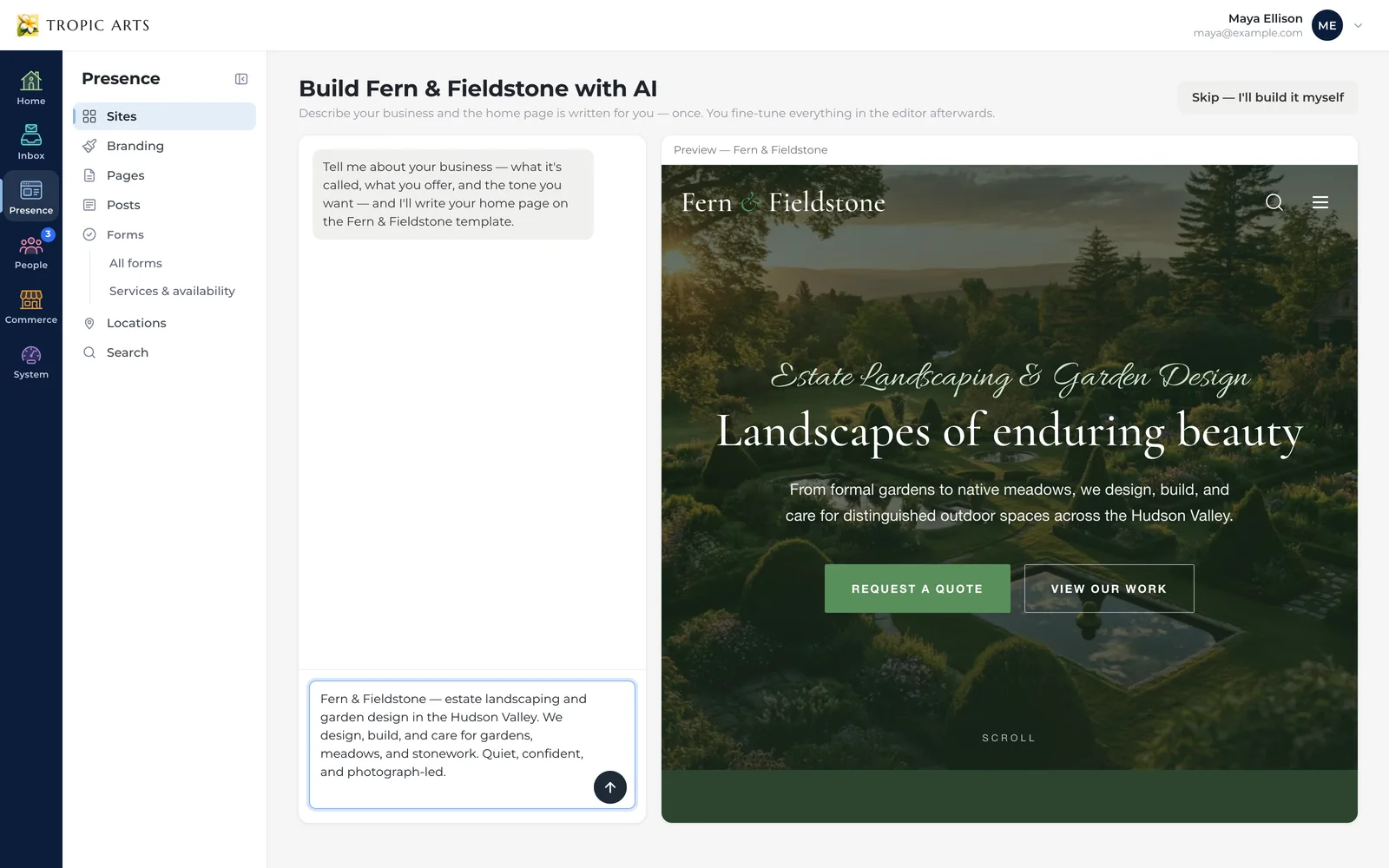Select the Presence rail icon
Viewport: 1389px width, 868px height.
click(31, 197)
